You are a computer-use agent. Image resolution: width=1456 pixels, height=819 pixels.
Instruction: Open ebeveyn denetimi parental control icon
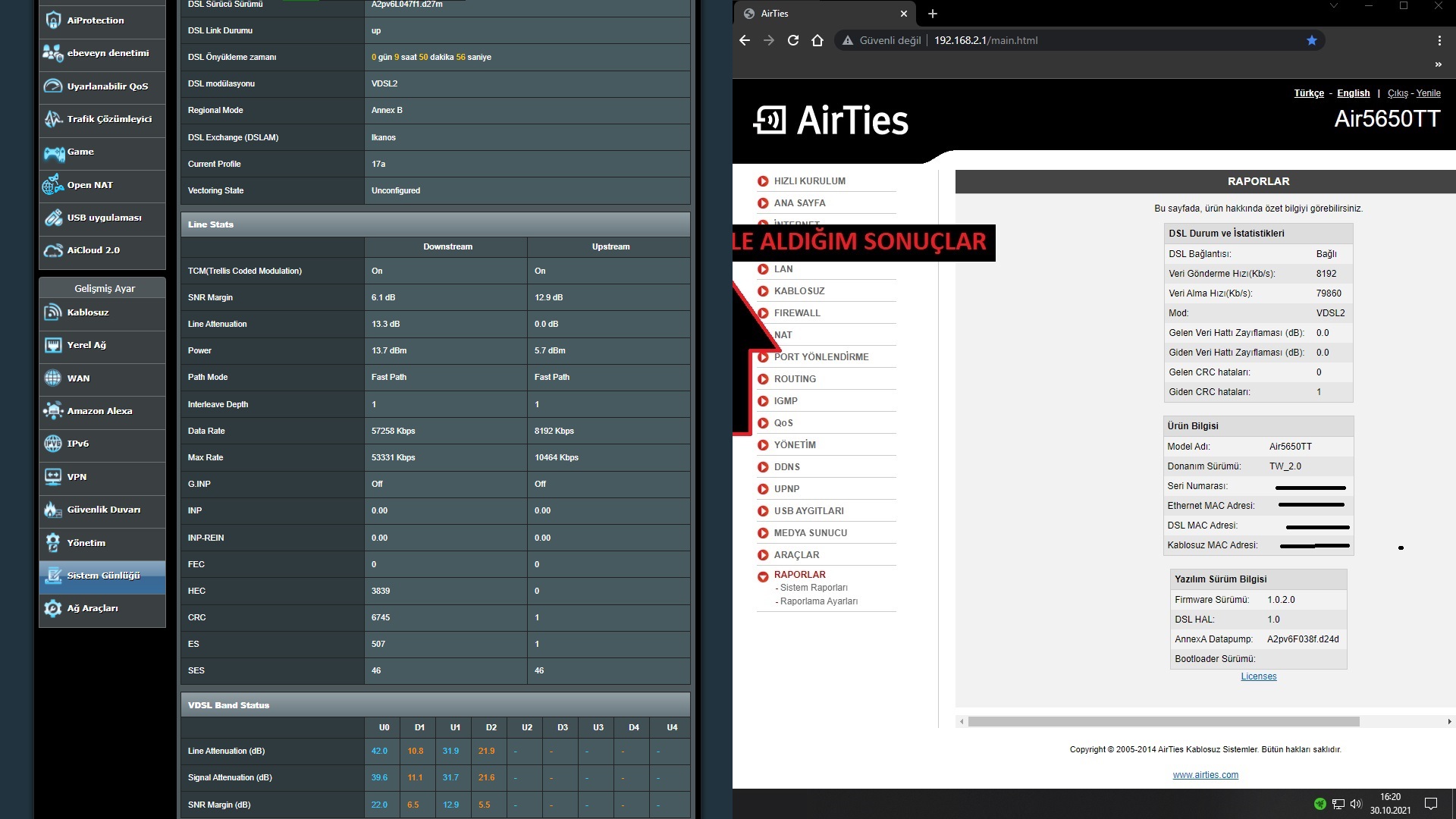pos(53,53)
